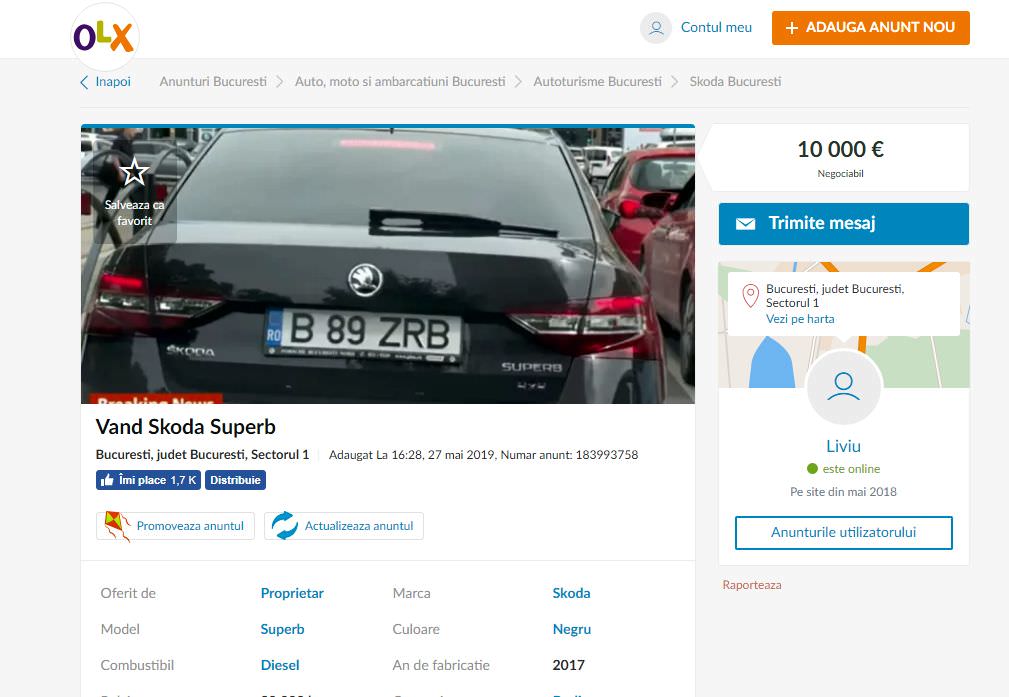Open the Autoturisme Bucuresti breadcrumb
This screenshot has height=697, width=1009.
coord(597,82)
